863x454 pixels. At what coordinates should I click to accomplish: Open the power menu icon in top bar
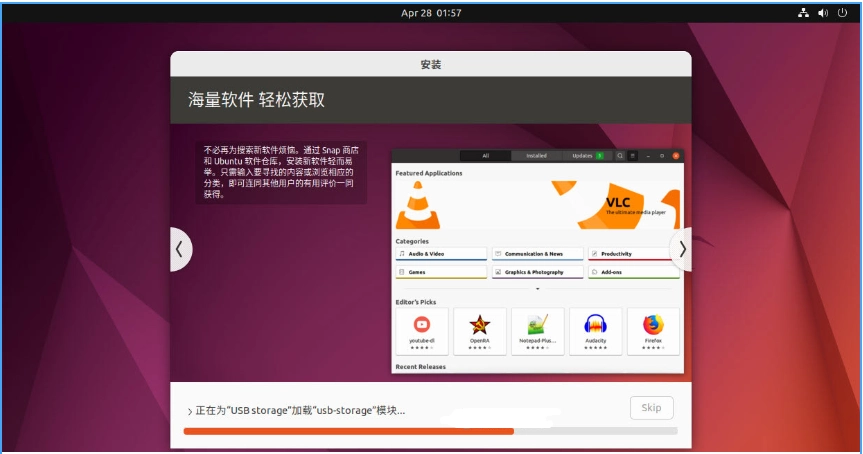(842, 13)
